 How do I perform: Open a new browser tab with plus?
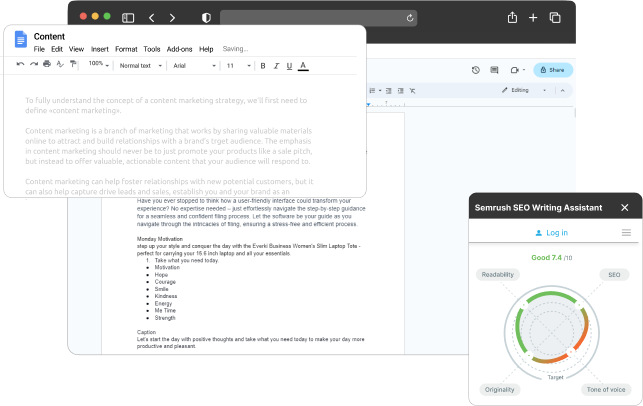[x=533, y=18]
